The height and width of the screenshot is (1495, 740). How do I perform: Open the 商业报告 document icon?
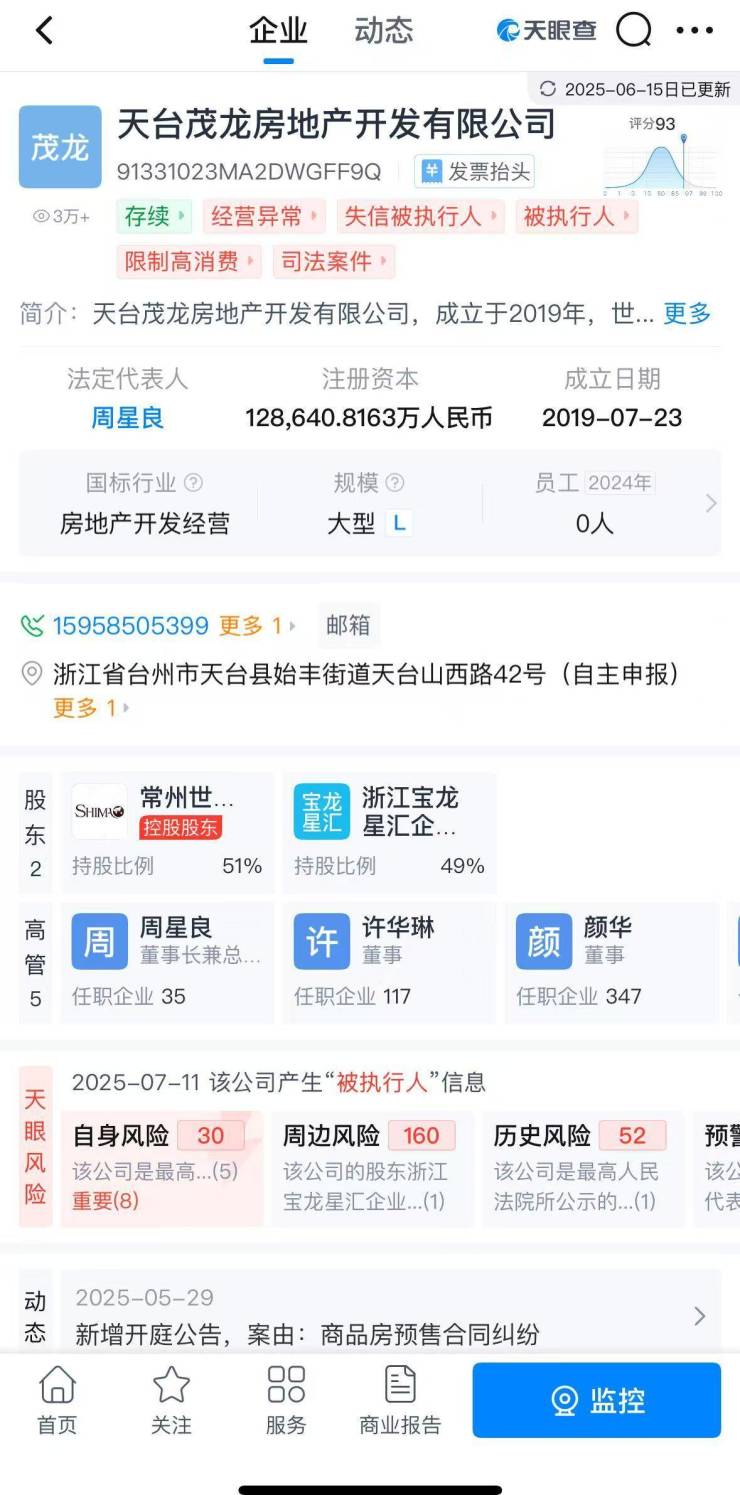[400, 1400]
